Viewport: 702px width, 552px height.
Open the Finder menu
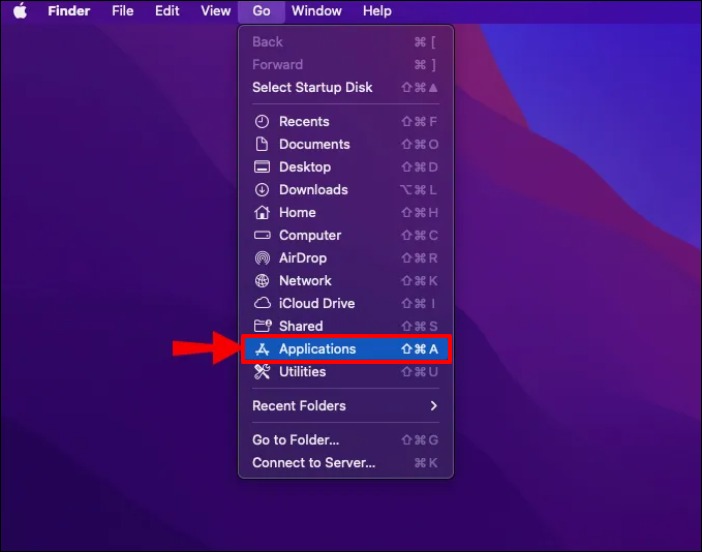point(69,11)
